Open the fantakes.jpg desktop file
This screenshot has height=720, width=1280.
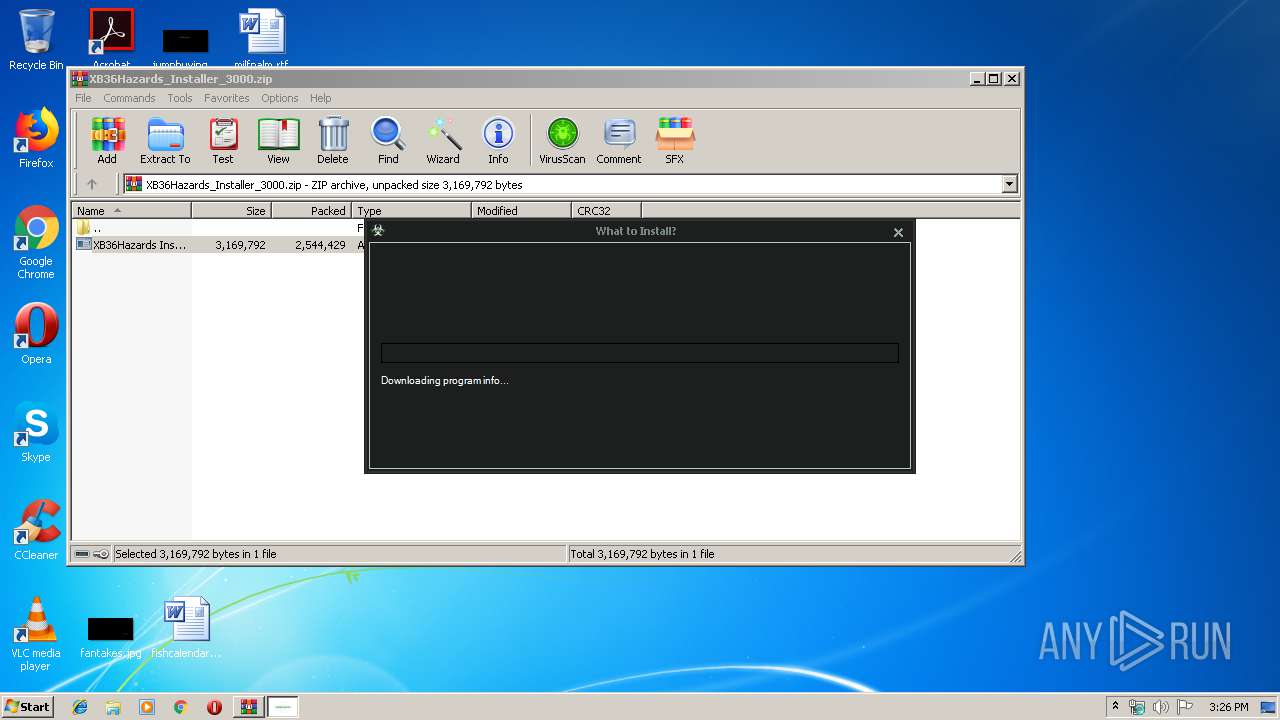tap(110, 638)
